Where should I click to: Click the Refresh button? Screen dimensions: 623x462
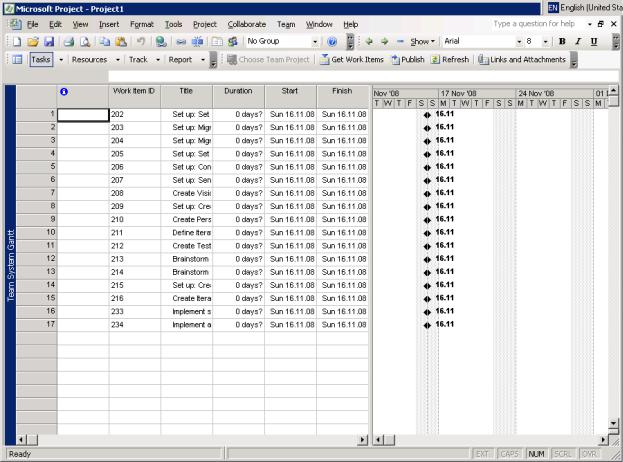tap(450, 60)
